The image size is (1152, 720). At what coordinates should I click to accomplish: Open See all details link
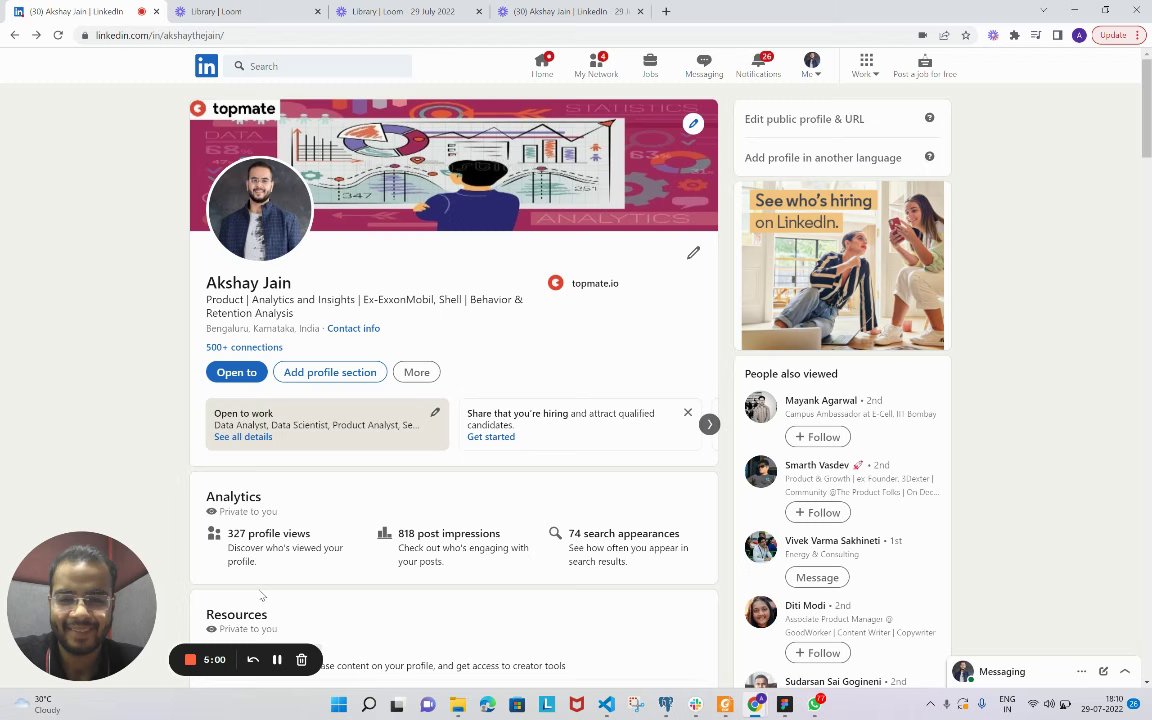click(243, 436)
